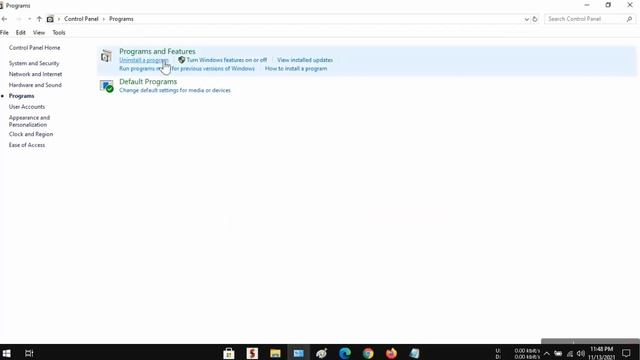This screenshot has height=360, width=640.
Task: Open File Explorer from the taskbar
Action: tap(276, 353)
